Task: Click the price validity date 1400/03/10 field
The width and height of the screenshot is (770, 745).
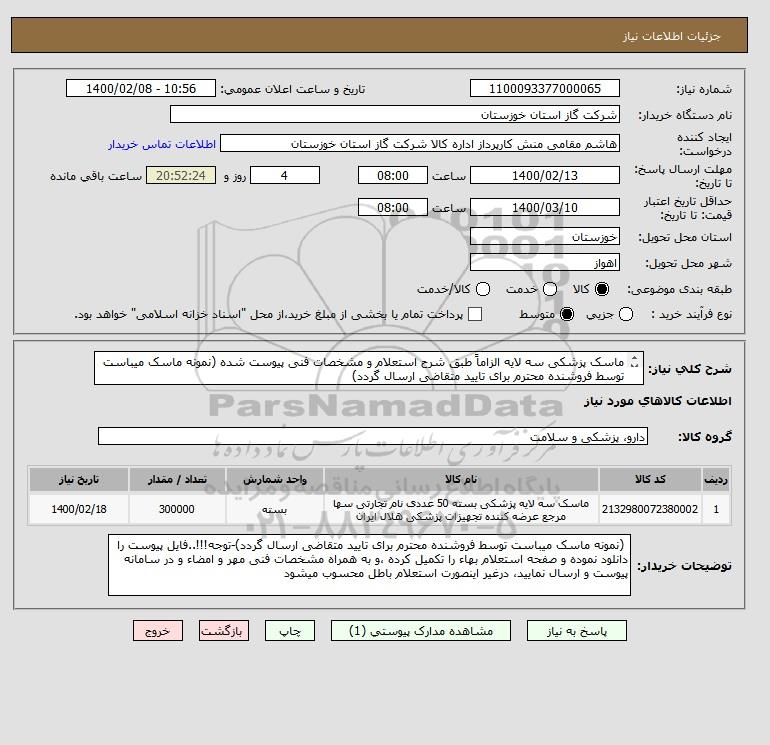Action: [545, 207]
